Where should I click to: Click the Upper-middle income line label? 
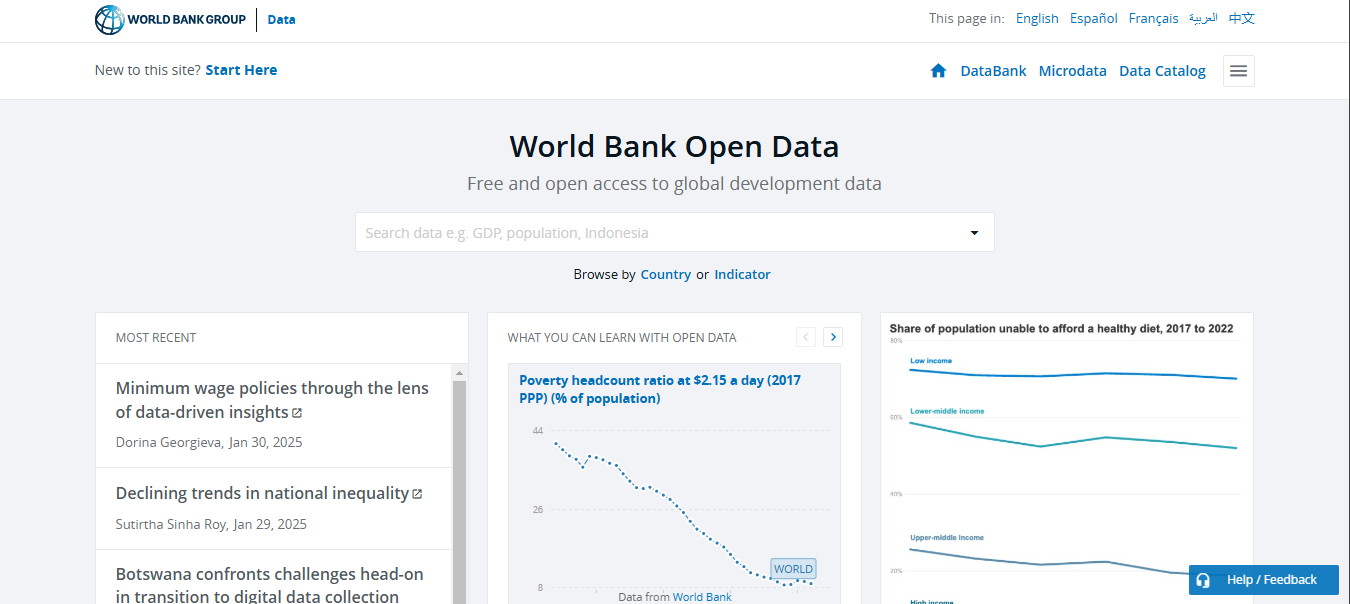[x=947, y=538]
